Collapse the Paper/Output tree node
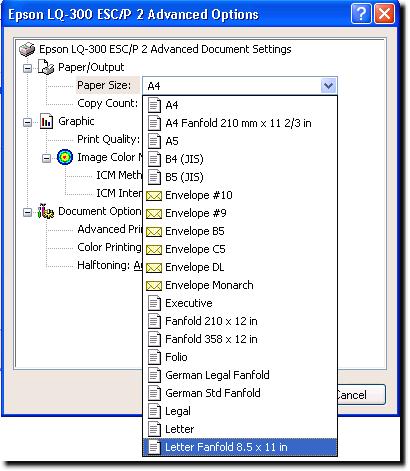 coord(28,68)
